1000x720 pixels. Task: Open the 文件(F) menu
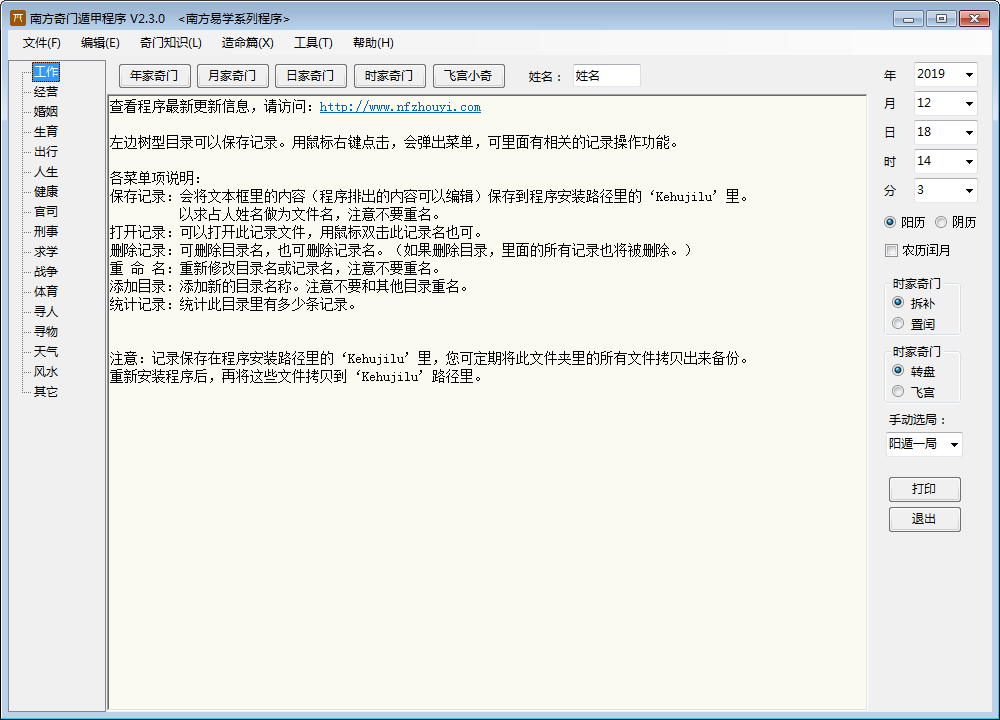(41, 43)
